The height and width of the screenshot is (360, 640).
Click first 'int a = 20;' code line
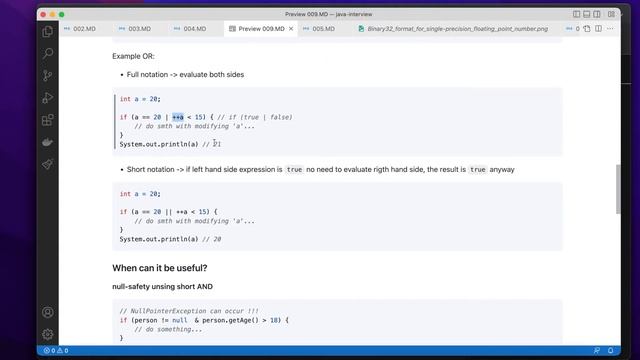coord(140,99)
